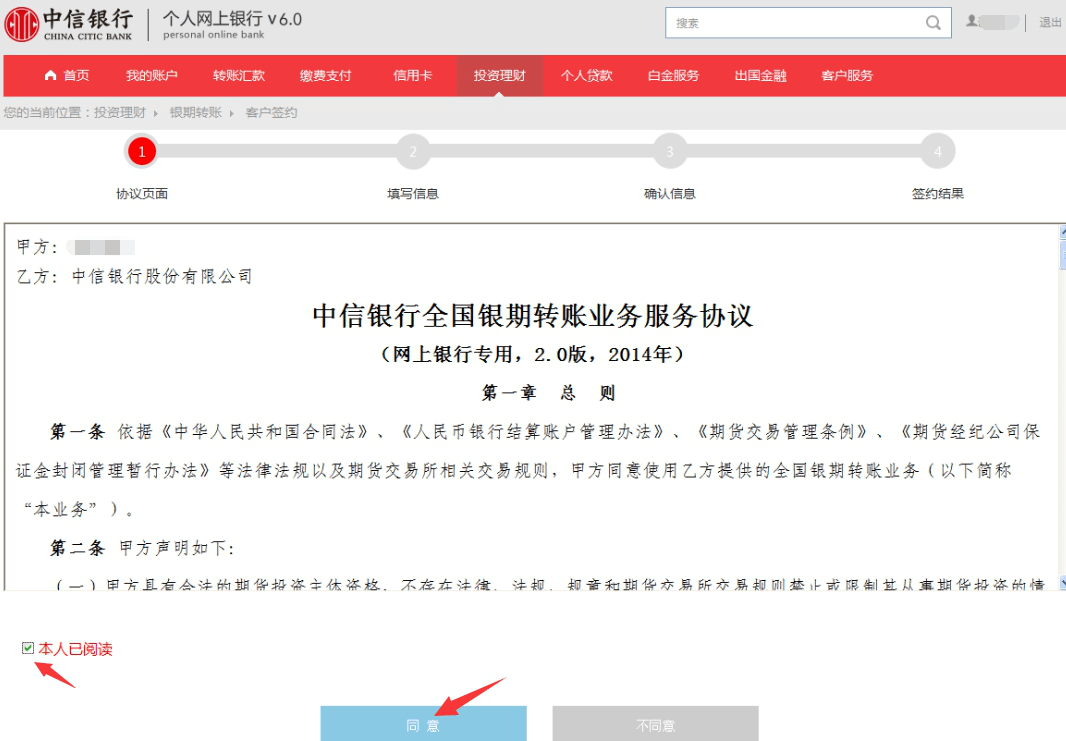Screen dimensions: 1066x741
Task: Click the China CITIC Bank logo
Action: tap(69, 24)
